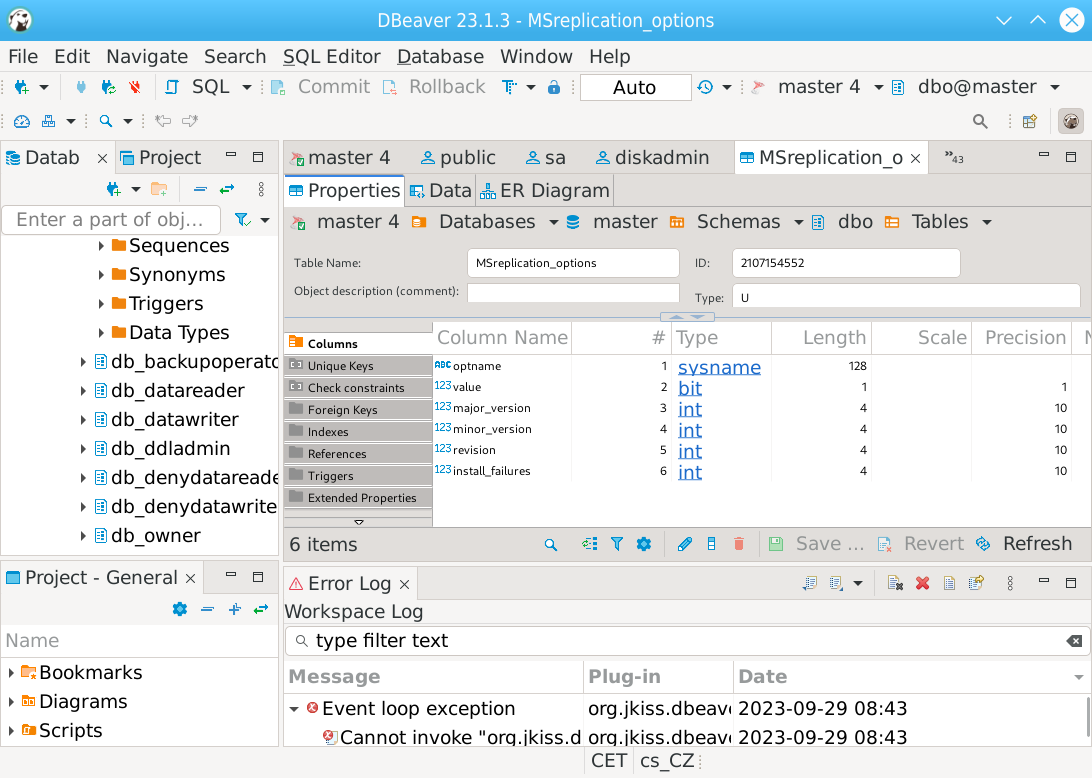The width and height of the screenshot is (1092, 778).
Task: Click the red X delete log icon
Action: [923, 584]
